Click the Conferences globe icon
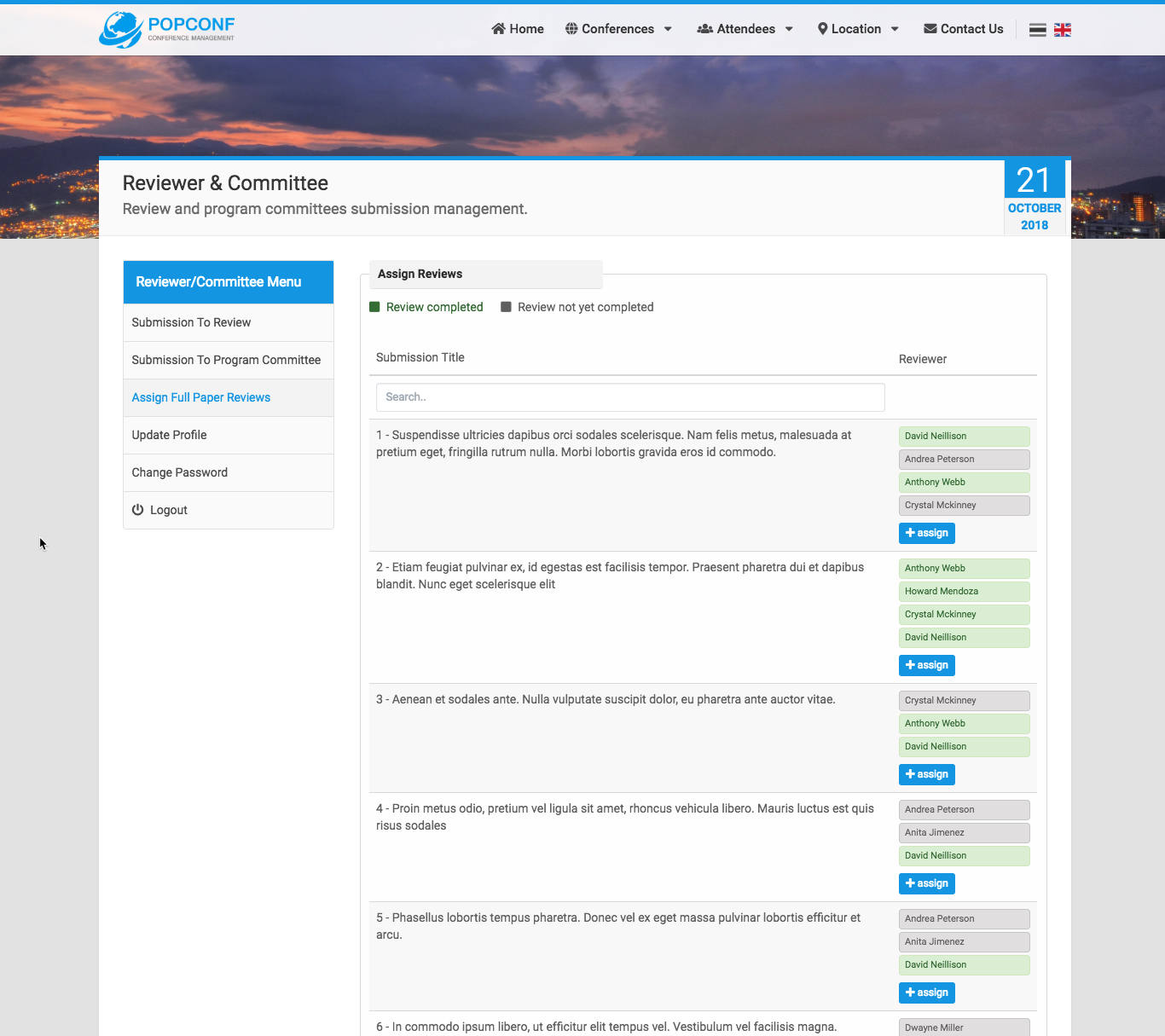 [571, 29]
